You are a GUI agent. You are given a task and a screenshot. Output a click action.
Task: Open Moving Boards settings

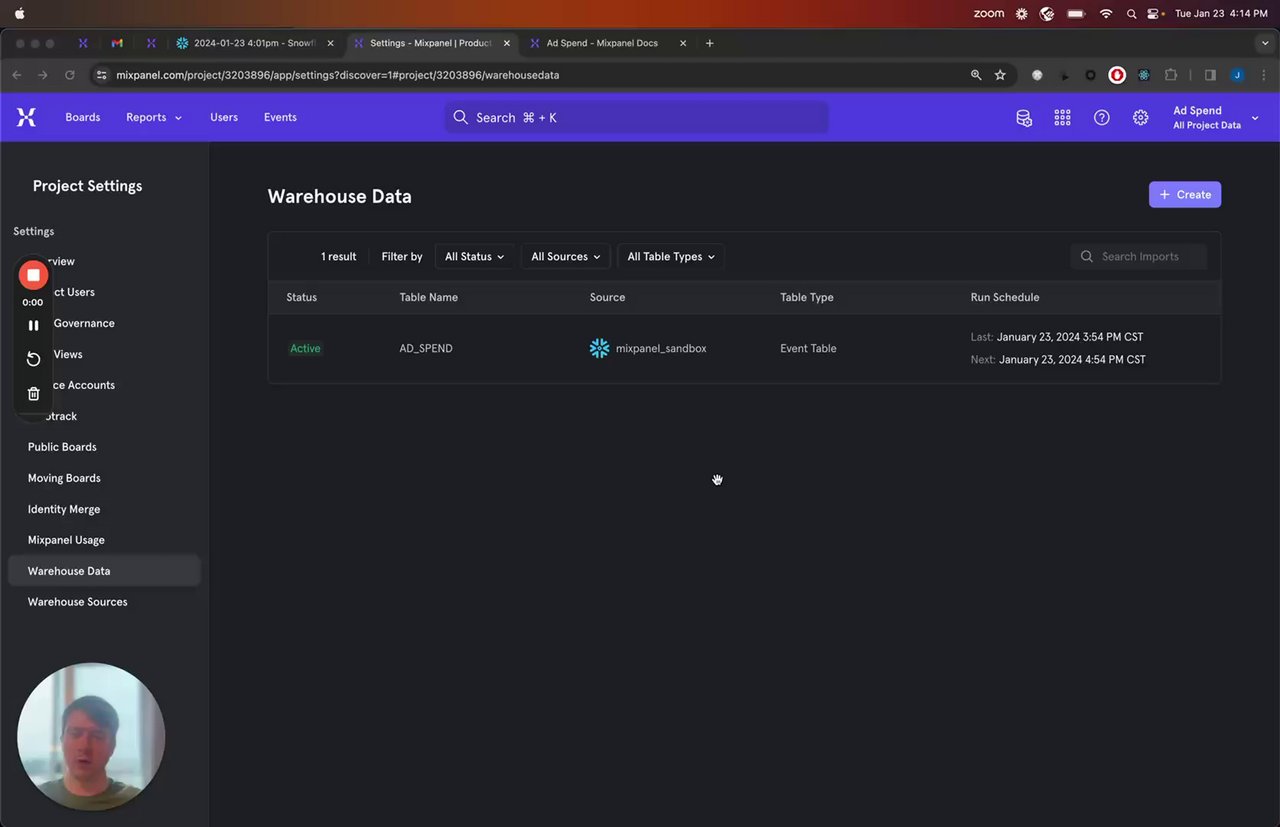click(x=64, y=478)
